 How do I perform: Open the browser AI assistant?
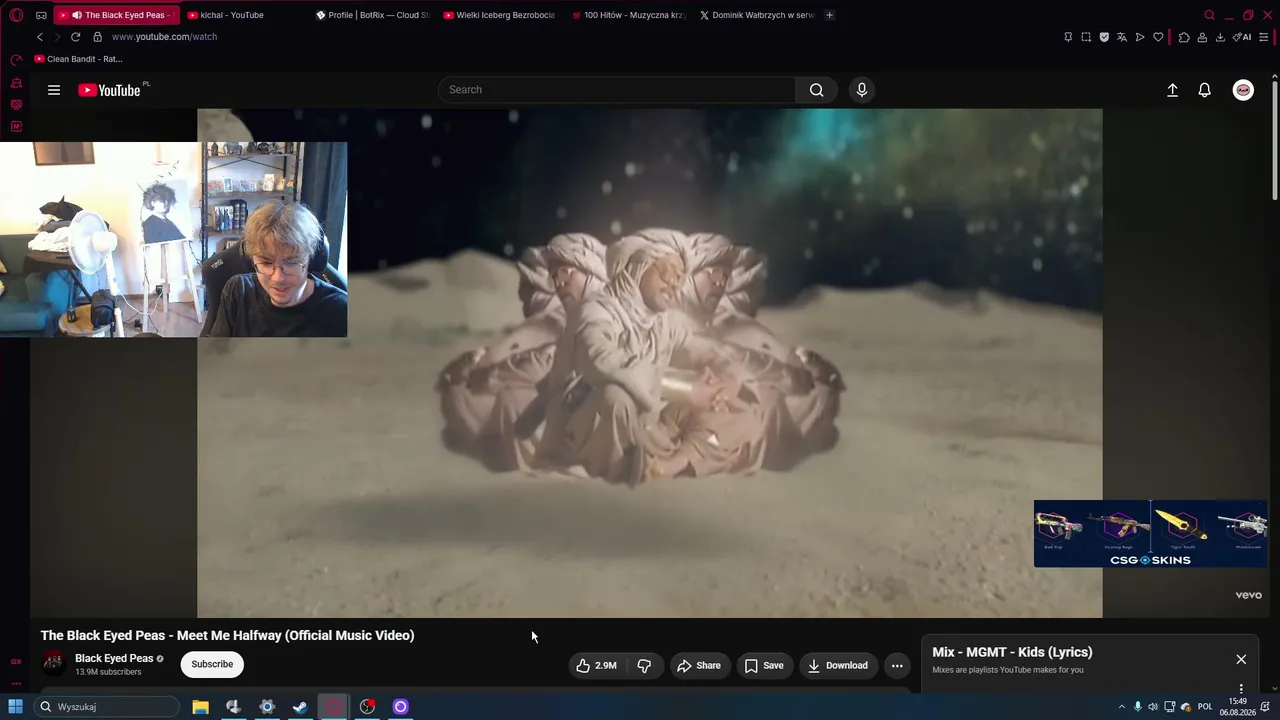point(1242,37)
